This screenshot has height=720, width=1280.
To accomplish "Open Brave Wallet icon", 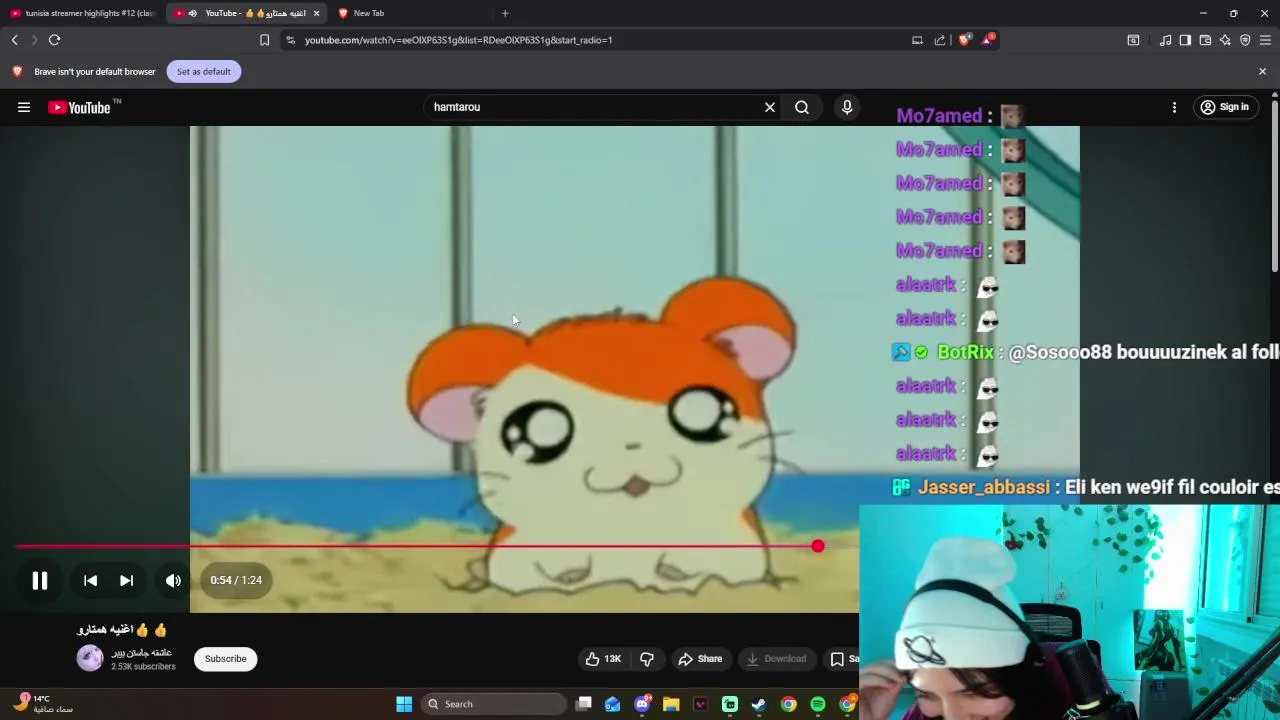I will click(x=1205, y=40).
